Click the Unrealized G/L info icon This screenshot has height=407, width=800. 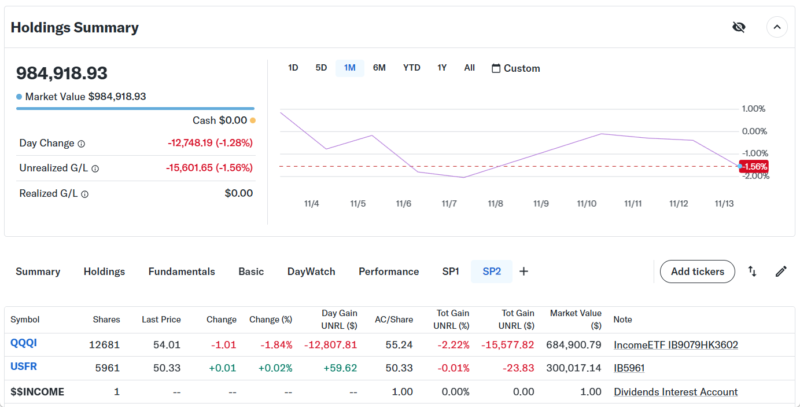[95, 169]
